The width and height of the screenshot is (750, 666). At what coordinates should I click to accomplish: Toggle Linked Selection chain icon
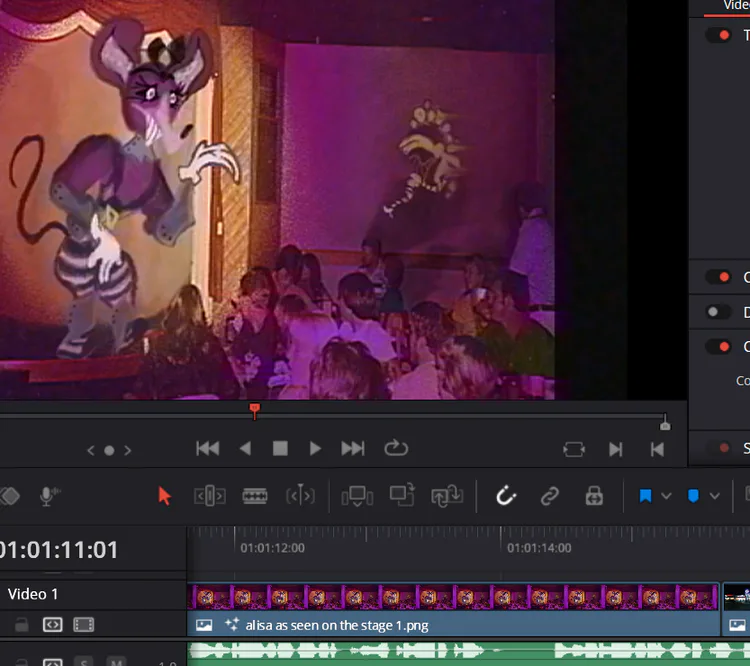click(550, 496)
